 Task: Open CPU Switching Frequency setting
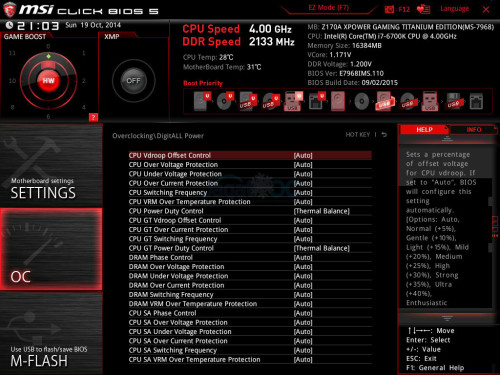[250, 193]
